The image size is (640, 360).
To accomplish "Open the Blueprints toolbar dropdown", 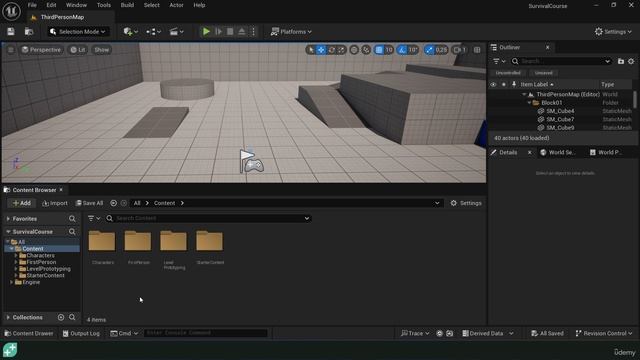I will click(153, 31).
